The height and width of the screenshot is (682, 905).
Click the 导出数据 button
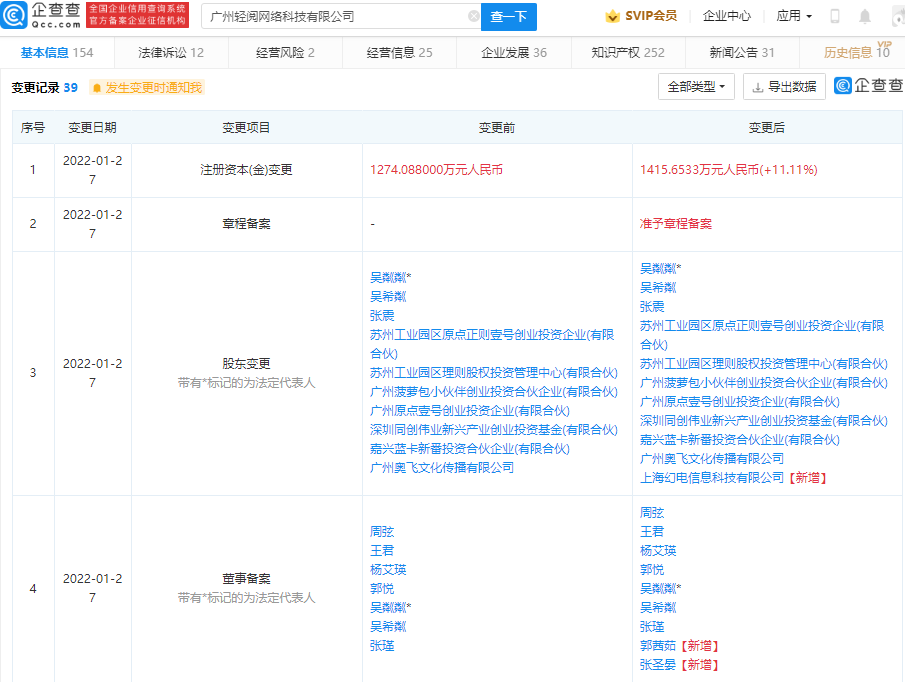click(x=784, y=87)
